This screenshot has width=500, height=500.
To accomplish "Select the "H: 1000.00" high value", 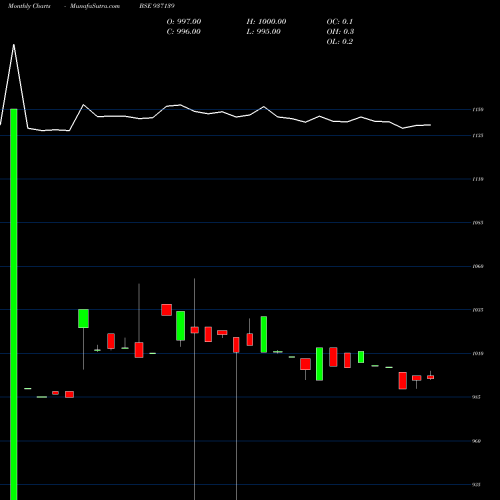I will click(x=266, y=22).
